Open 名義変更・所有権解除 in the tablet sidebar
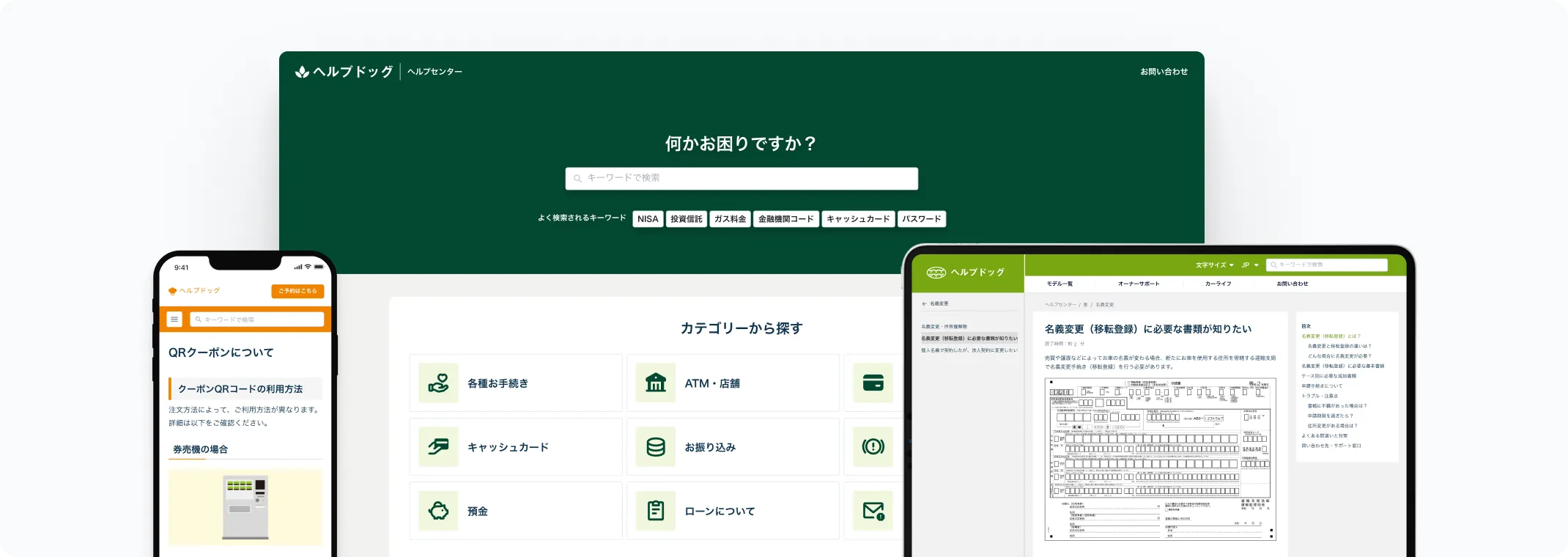This screenshot has height=557, width=1568. coord(944,327)
